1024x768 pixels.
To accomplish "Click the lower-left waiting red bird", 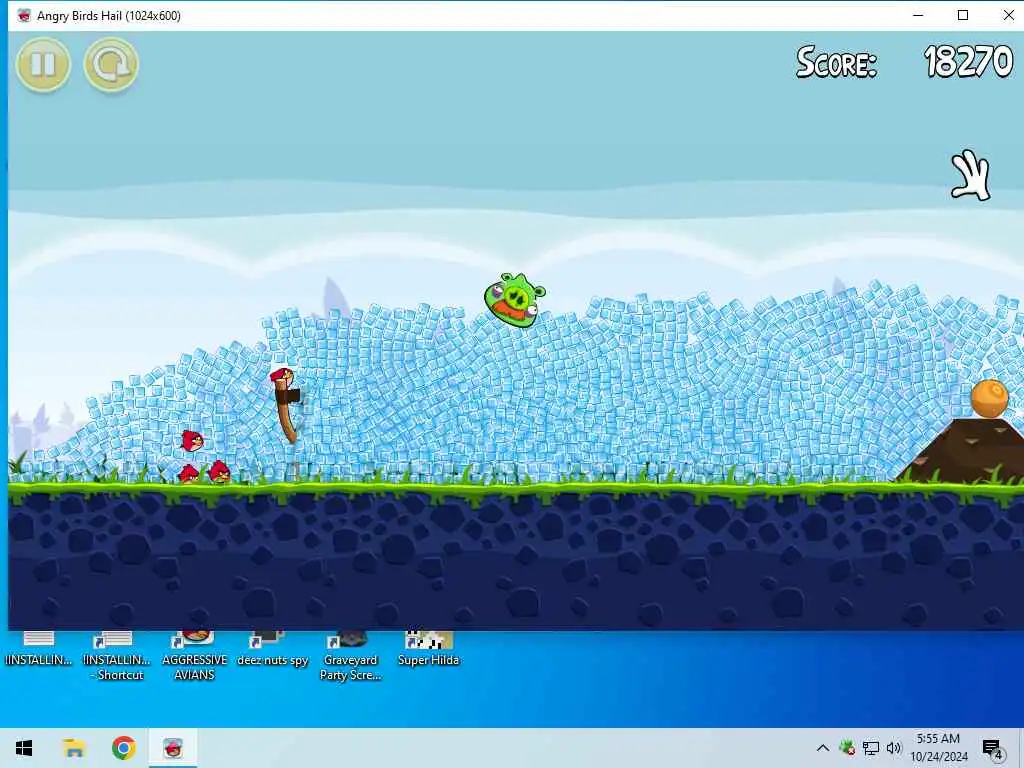I will point(189,473).
